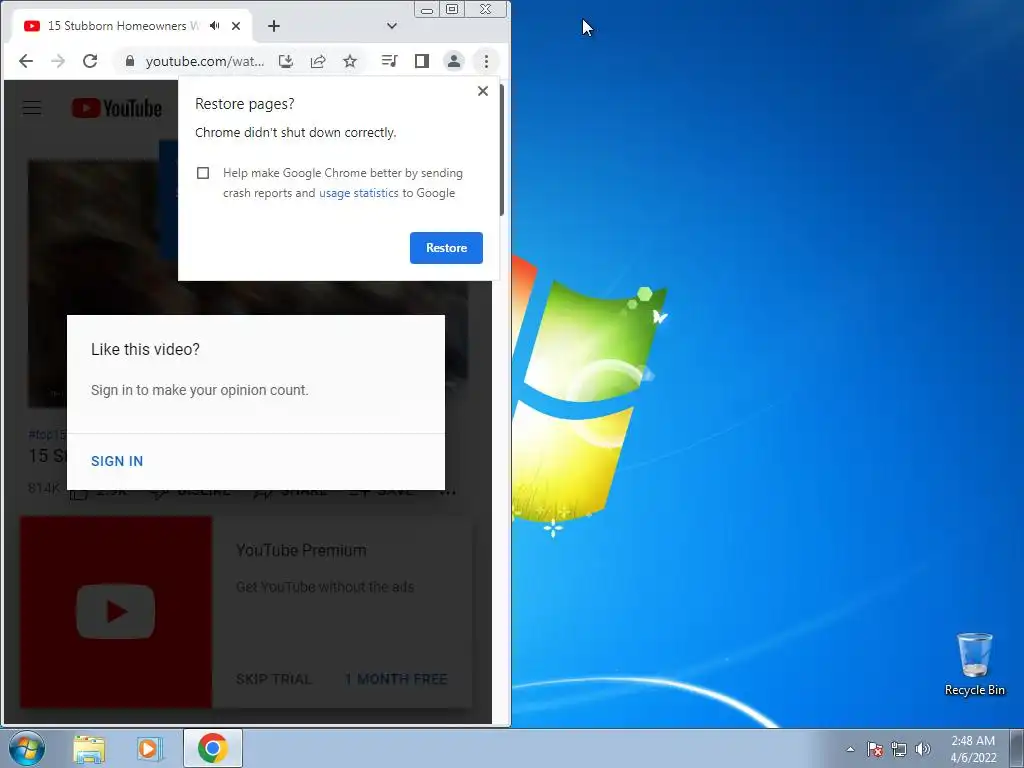The image size is (1024, 768).
Task: Click the Show desktop strip
Action: click(1017, 748)
